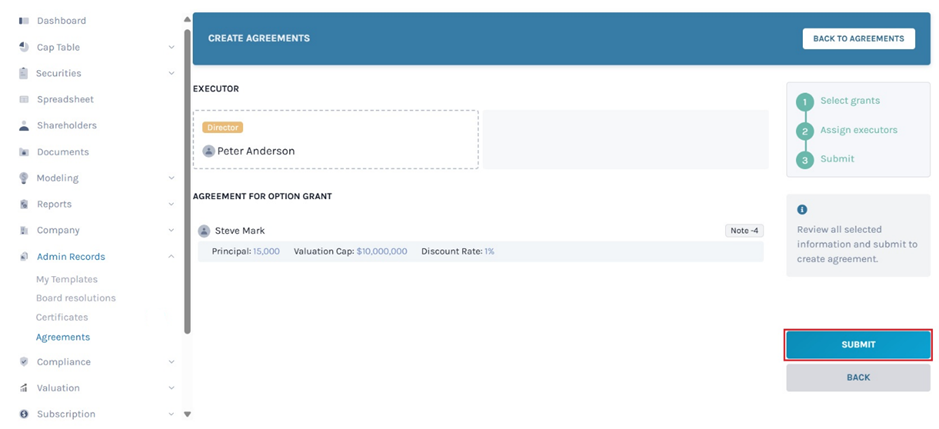The width and height of the screenshot is (939, 429).
Task: Go to step 1 Select grants
Action: tap(849, 101)
